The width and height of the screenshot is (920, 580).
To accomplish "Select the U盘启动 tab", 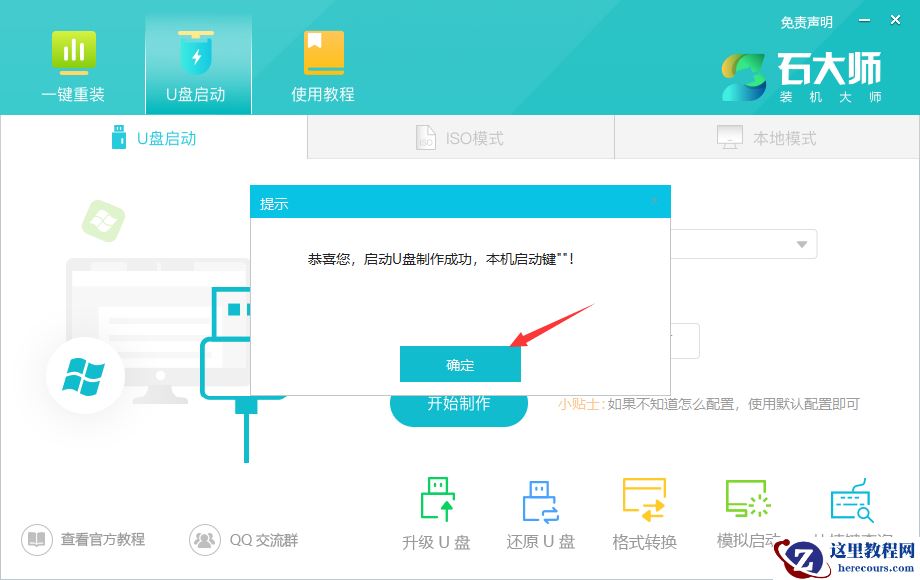I will coord(155,137).
